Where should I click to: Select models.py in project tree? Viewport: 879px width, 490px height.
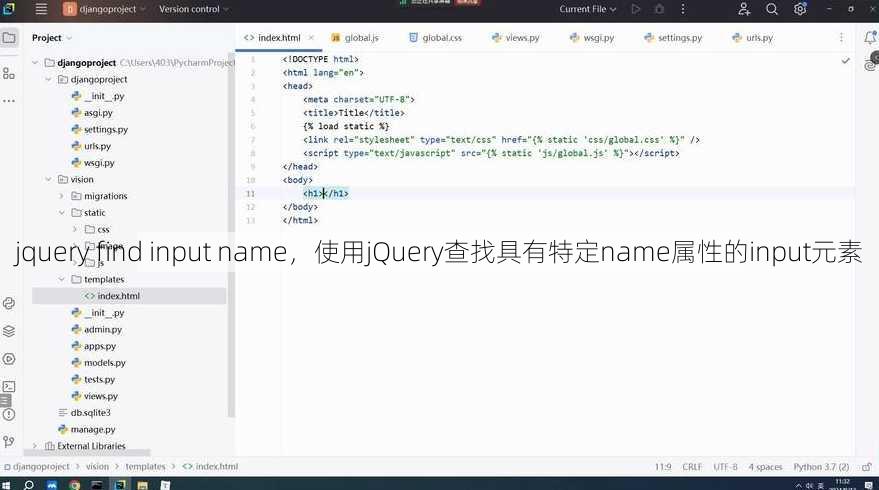pos(104,363)
